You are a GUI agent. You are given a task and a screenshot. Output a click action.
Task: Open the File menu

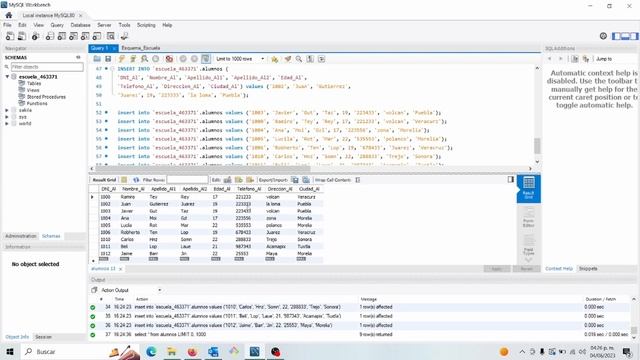(x=7, y=25)
